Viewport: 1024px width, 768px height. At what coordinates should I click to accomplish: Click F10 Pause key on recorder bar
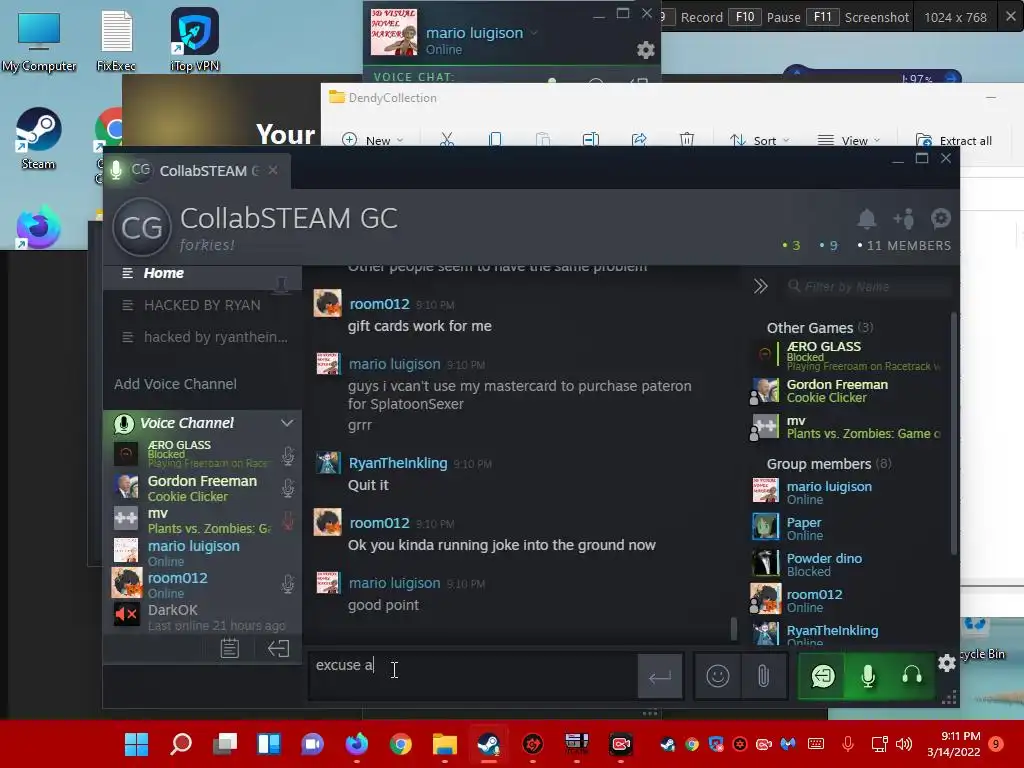pyautogui.click(x=765, y=17)
